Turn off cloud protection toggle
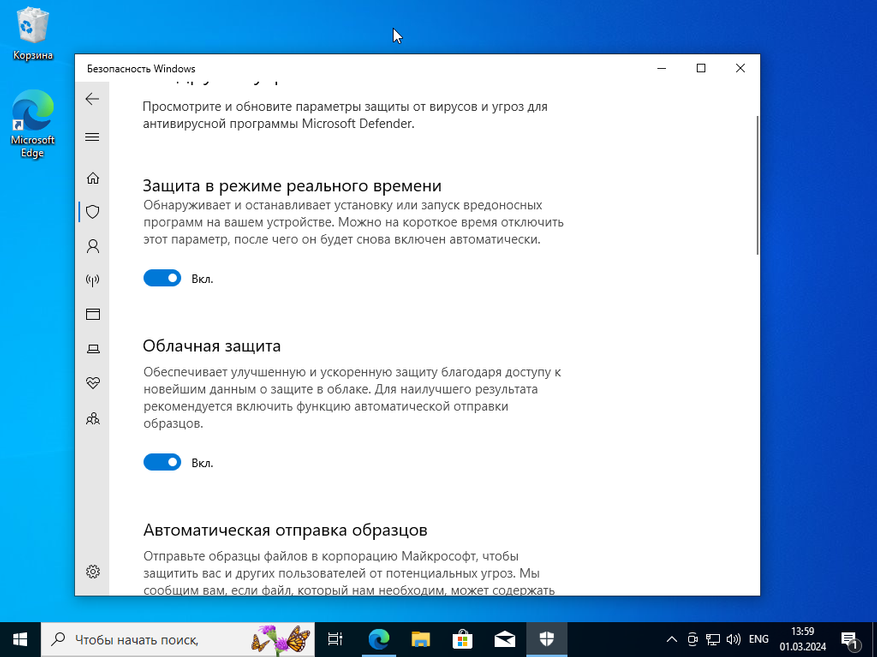The height and width of the screenshot is (657, 877). tap(162, 462)
